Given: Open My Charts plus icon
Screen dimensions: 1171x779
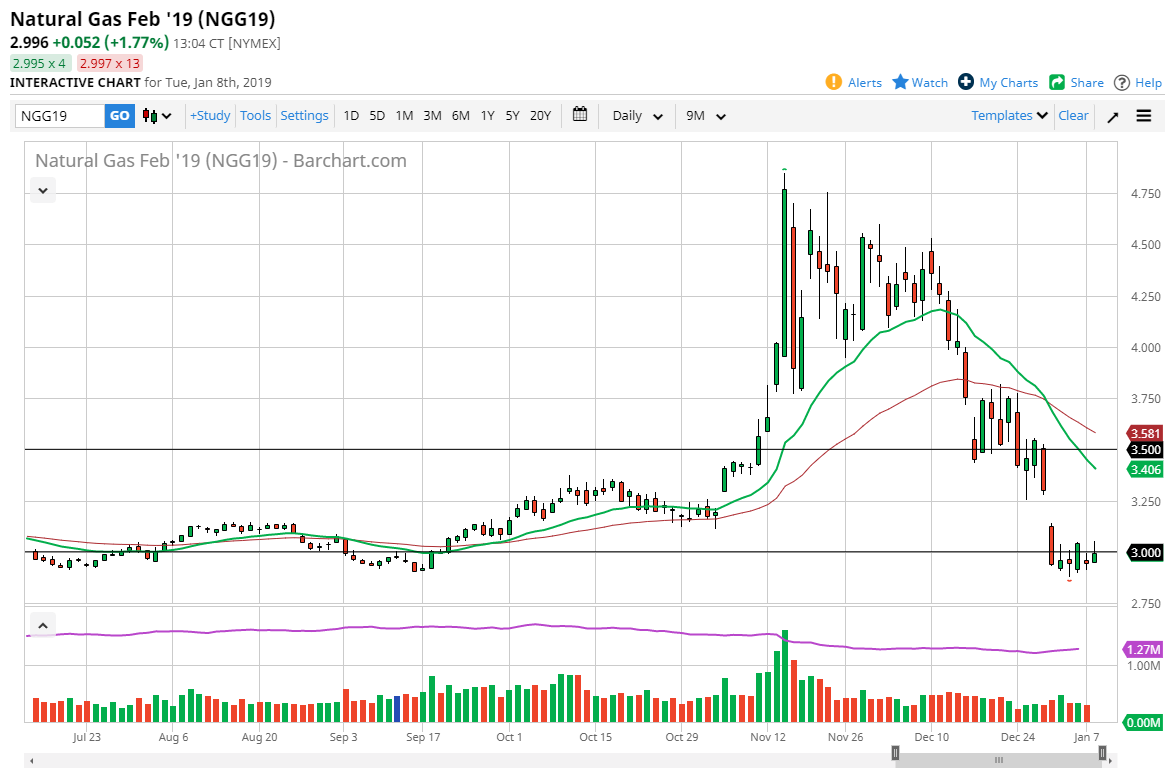Looking at the screenshot, I should [966, 82].
